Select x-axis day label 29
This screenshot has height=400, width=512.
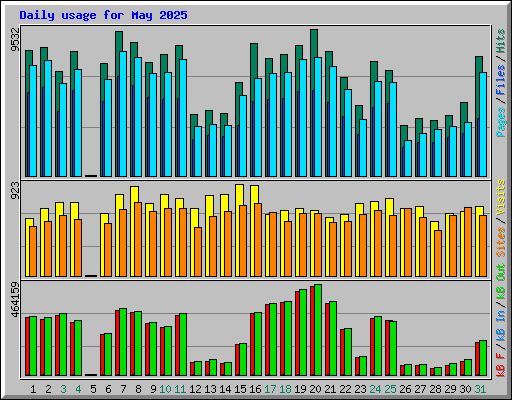pos(450,389)
